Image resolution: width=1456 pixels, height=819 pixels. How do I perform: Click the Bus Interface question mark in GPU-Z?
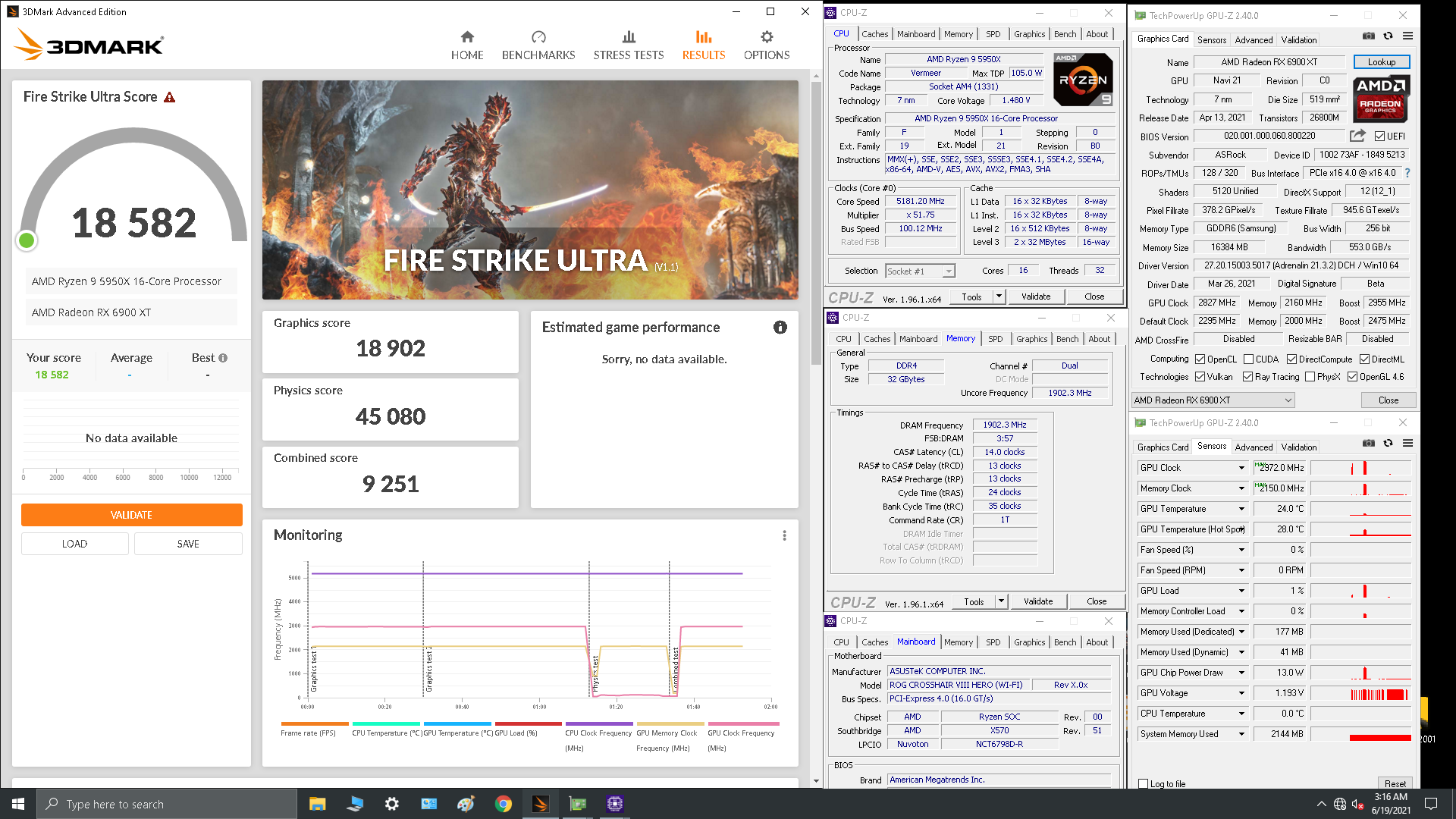(x=1407, y=173)
